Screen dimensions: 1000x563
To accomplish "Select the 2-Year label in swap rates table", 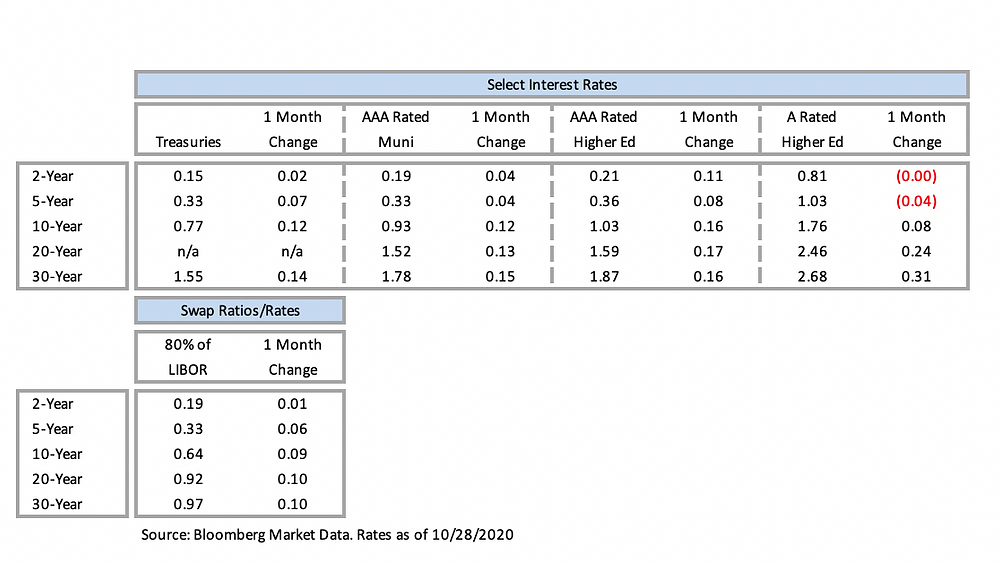I will click(52, 404).
